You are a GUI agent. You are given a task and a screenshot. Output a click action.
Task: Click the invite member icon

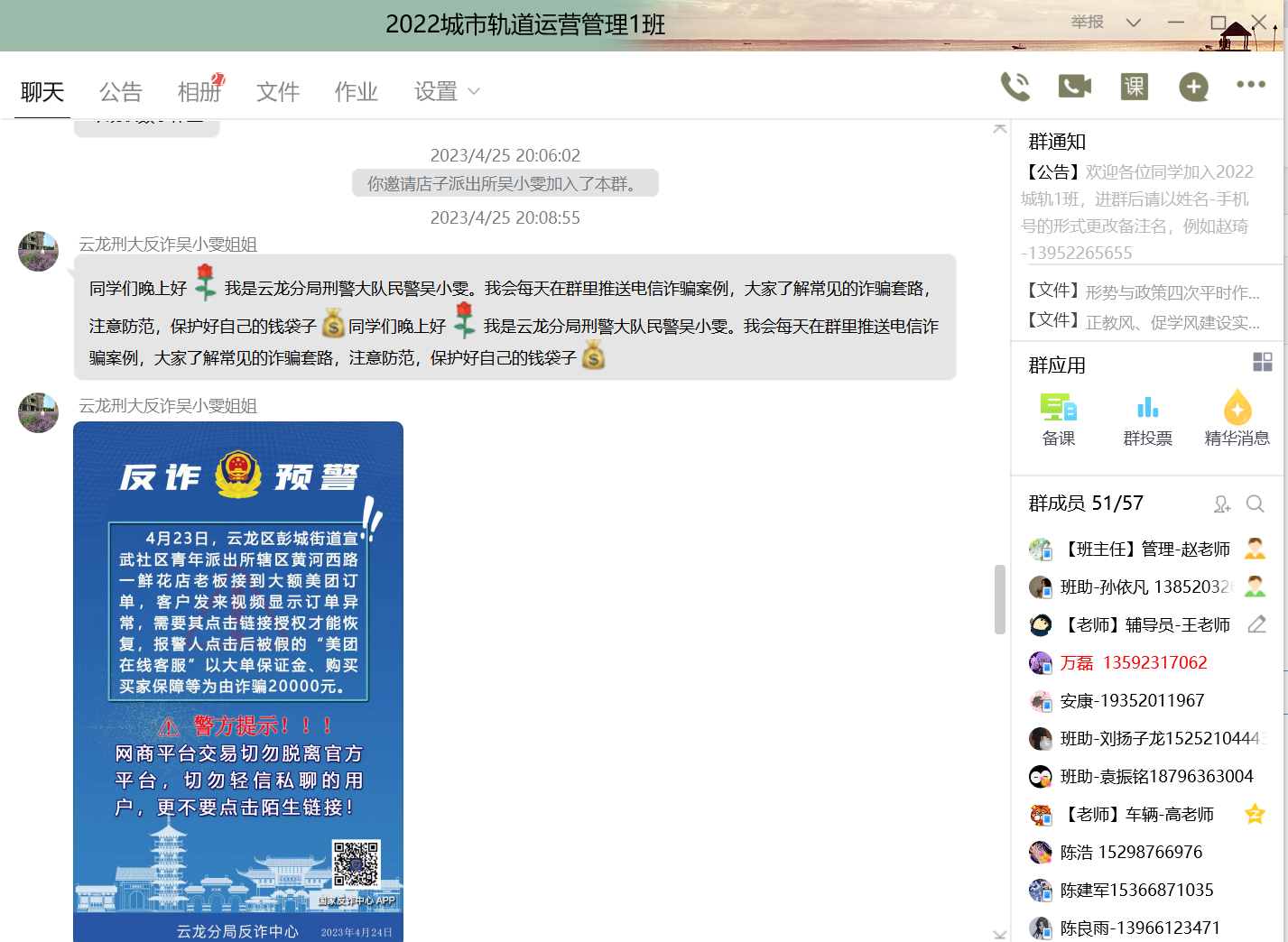point(1222,504)
